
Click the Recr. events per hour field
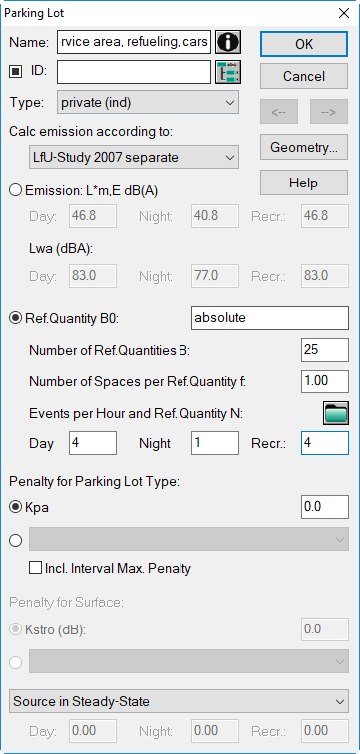tap(325, 443)
